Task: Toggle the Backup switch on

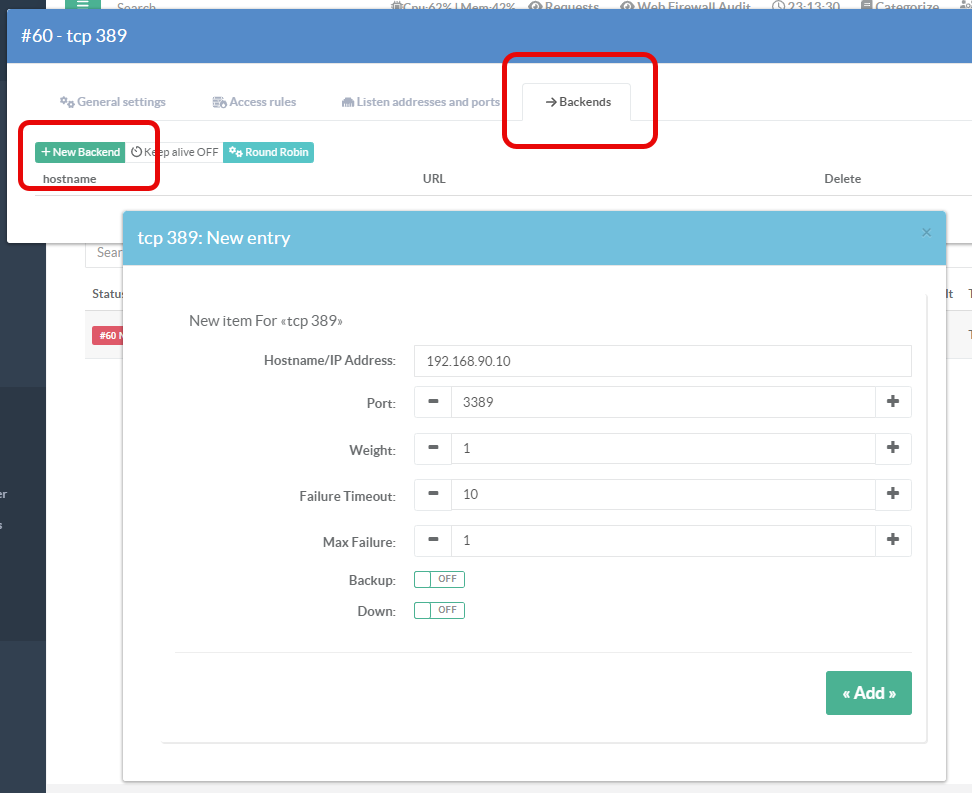Action: [x=439, y=580]
